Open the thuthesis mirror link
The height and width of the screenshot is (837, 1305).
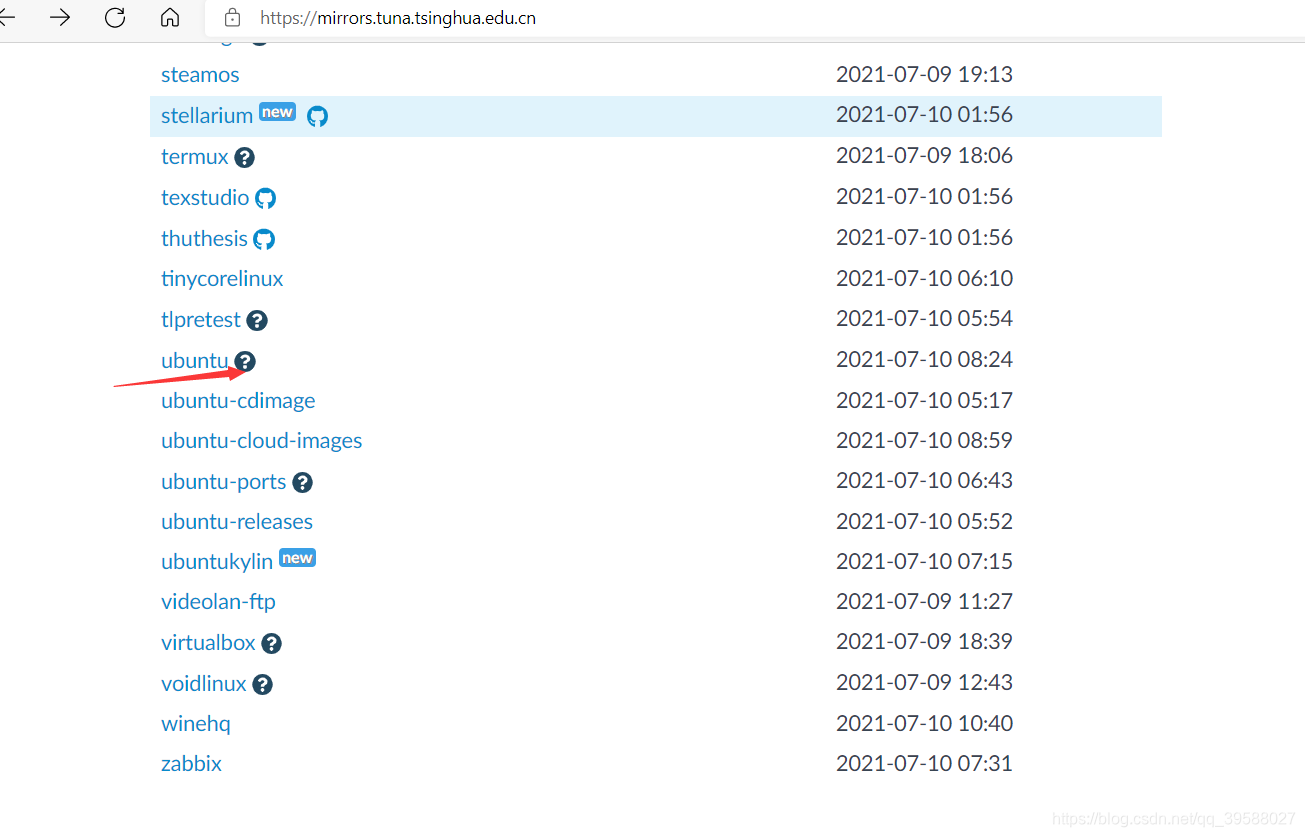point(204,238)
